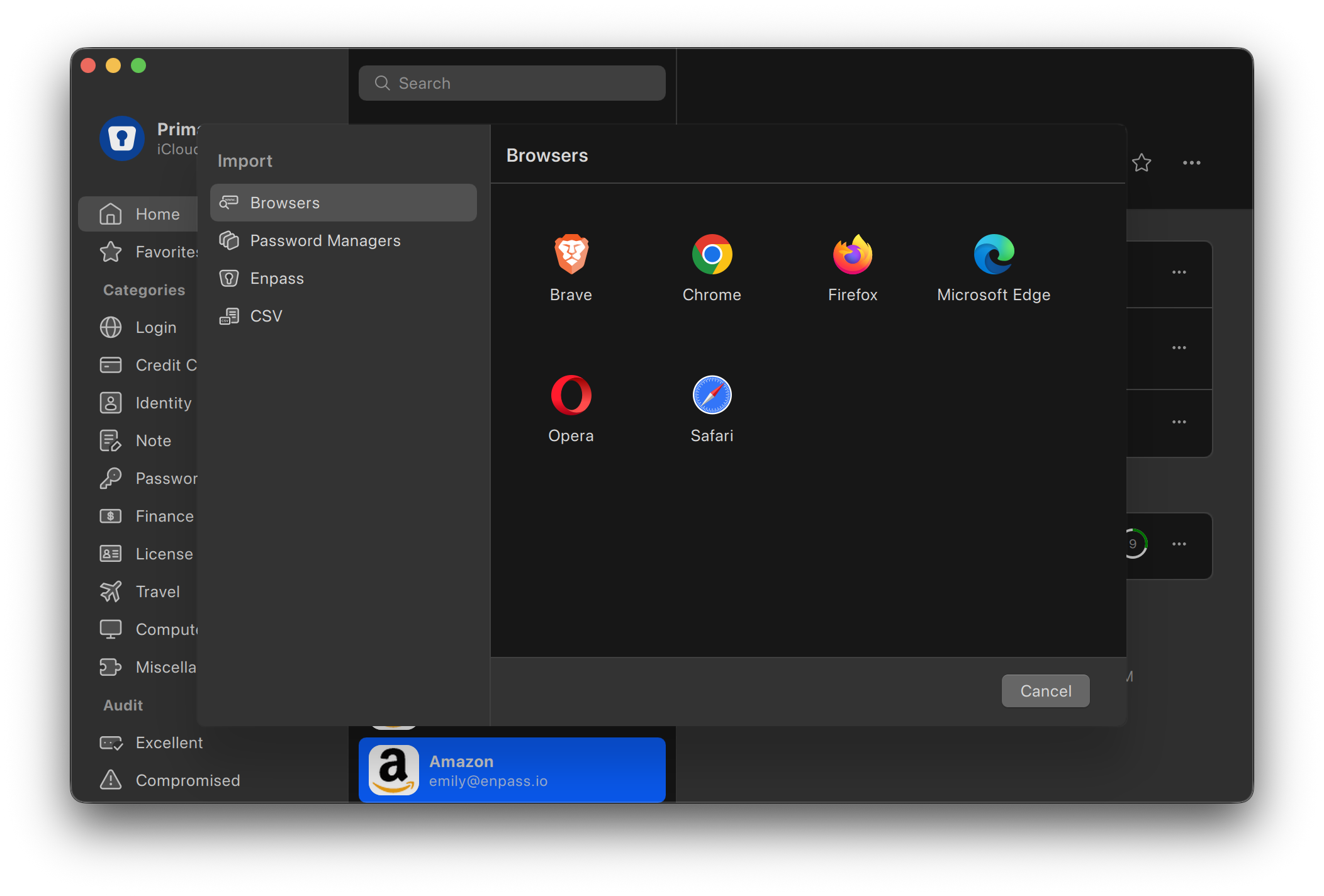Select Microsoft Edge browser icon

[x=994, y=254]
